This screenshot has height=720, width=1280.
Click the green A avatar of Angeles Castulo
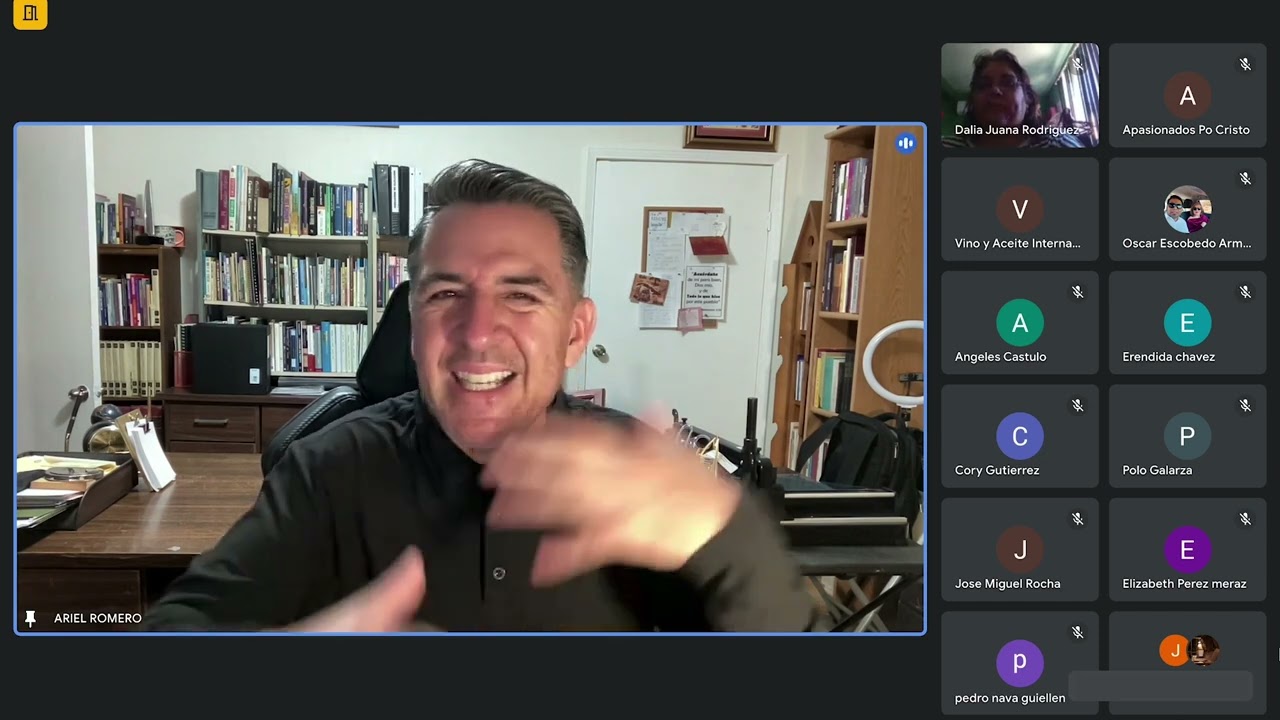click(x=1020, y=322)
